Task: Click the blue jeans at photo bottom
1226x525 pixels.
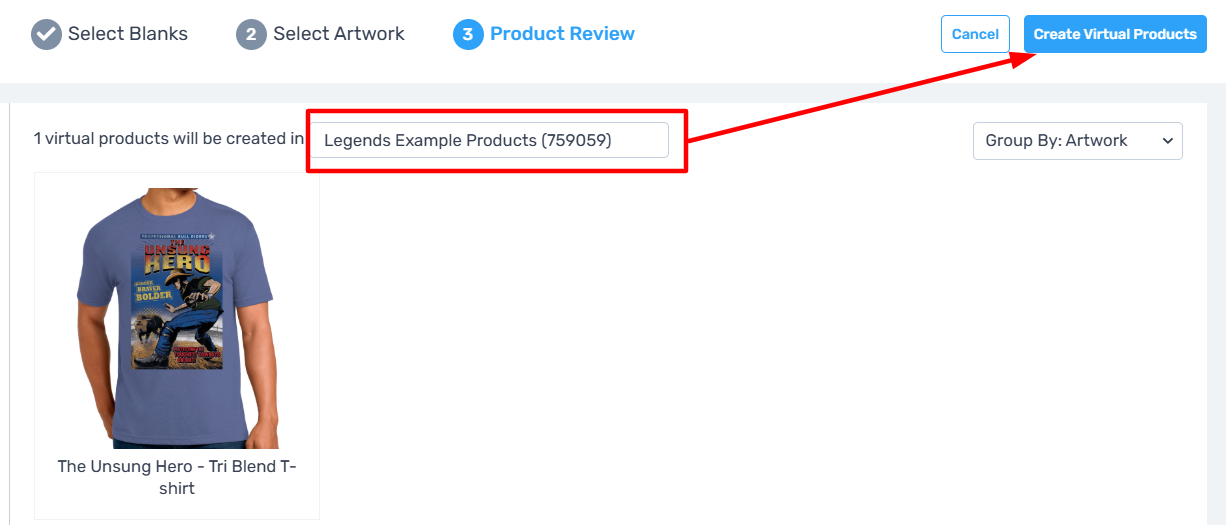Action: click(x=178, y=444)
